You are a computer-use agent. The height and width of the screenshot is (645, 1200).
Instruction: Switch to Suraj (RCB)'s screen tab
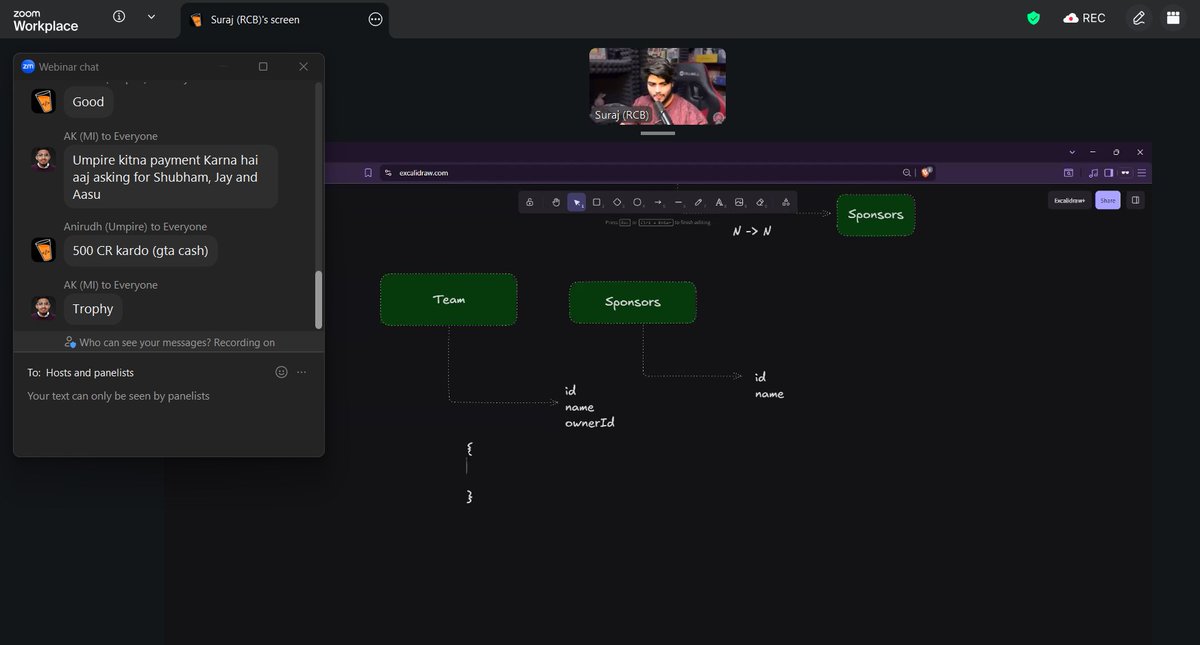[256, 18]
